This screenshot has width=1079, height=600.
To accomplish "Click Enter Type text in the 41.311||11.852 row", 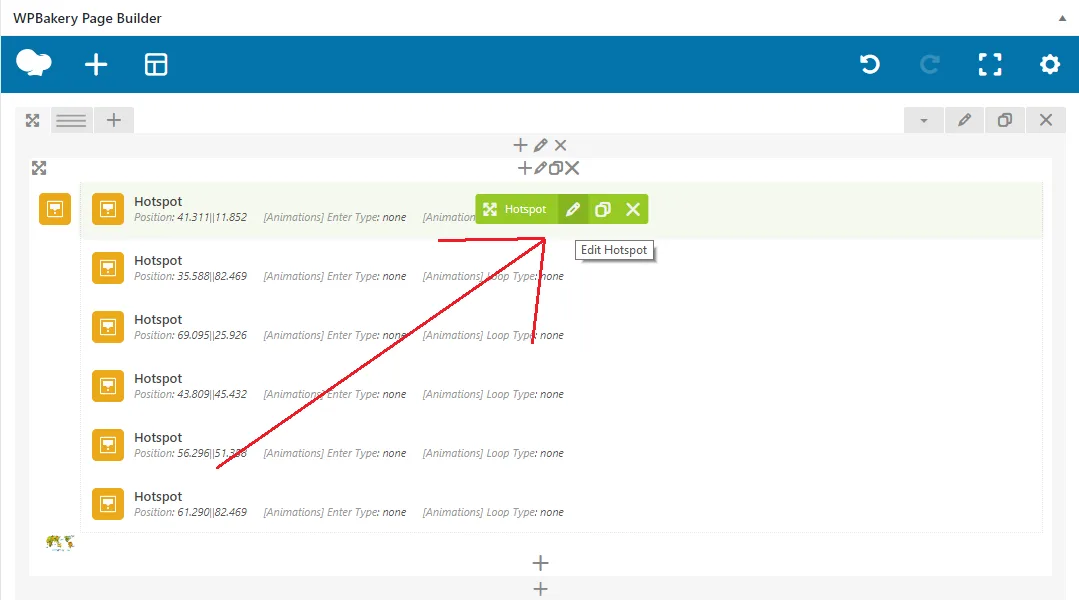I will point(334,217).
